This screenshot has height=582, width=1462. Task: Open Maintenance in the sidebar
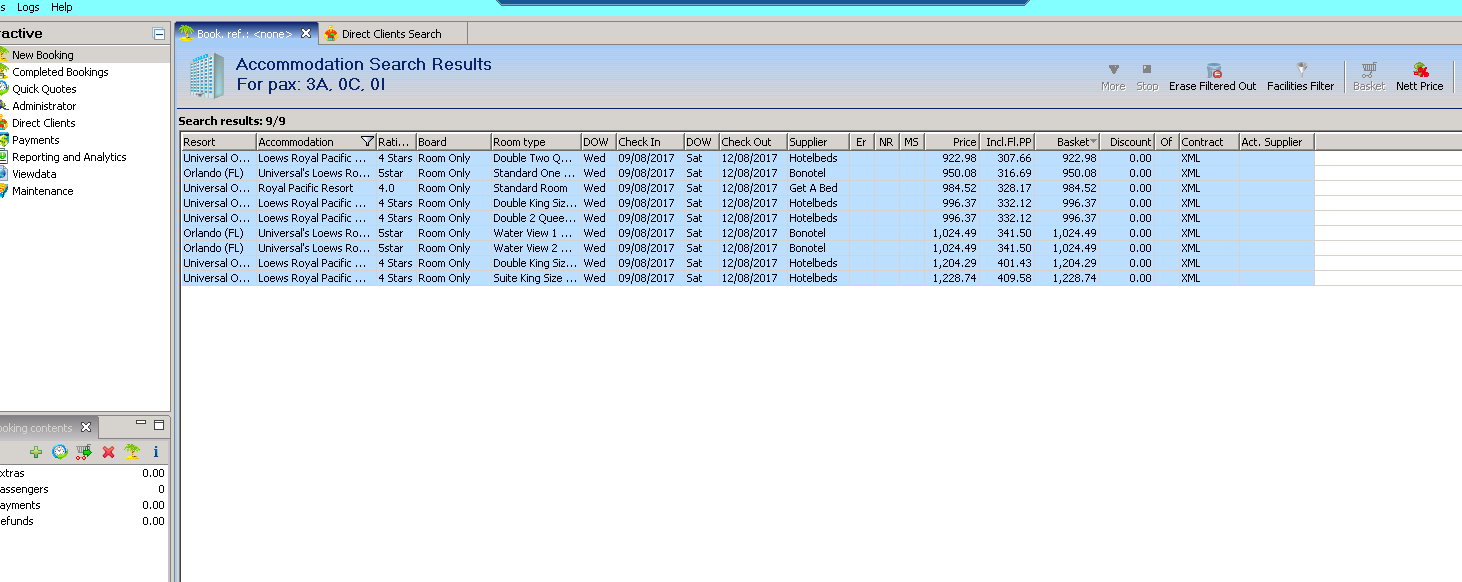pyautogui.click(x=42, y=191)
